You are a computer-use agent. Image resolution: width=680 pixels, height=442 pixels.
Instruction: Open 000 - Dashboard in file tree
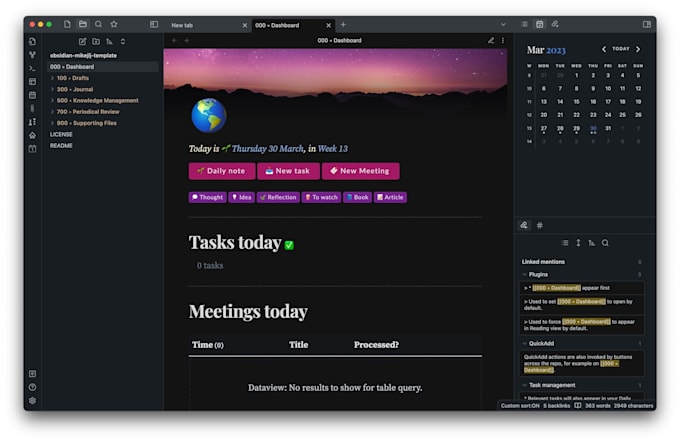(x=103, y=67)
